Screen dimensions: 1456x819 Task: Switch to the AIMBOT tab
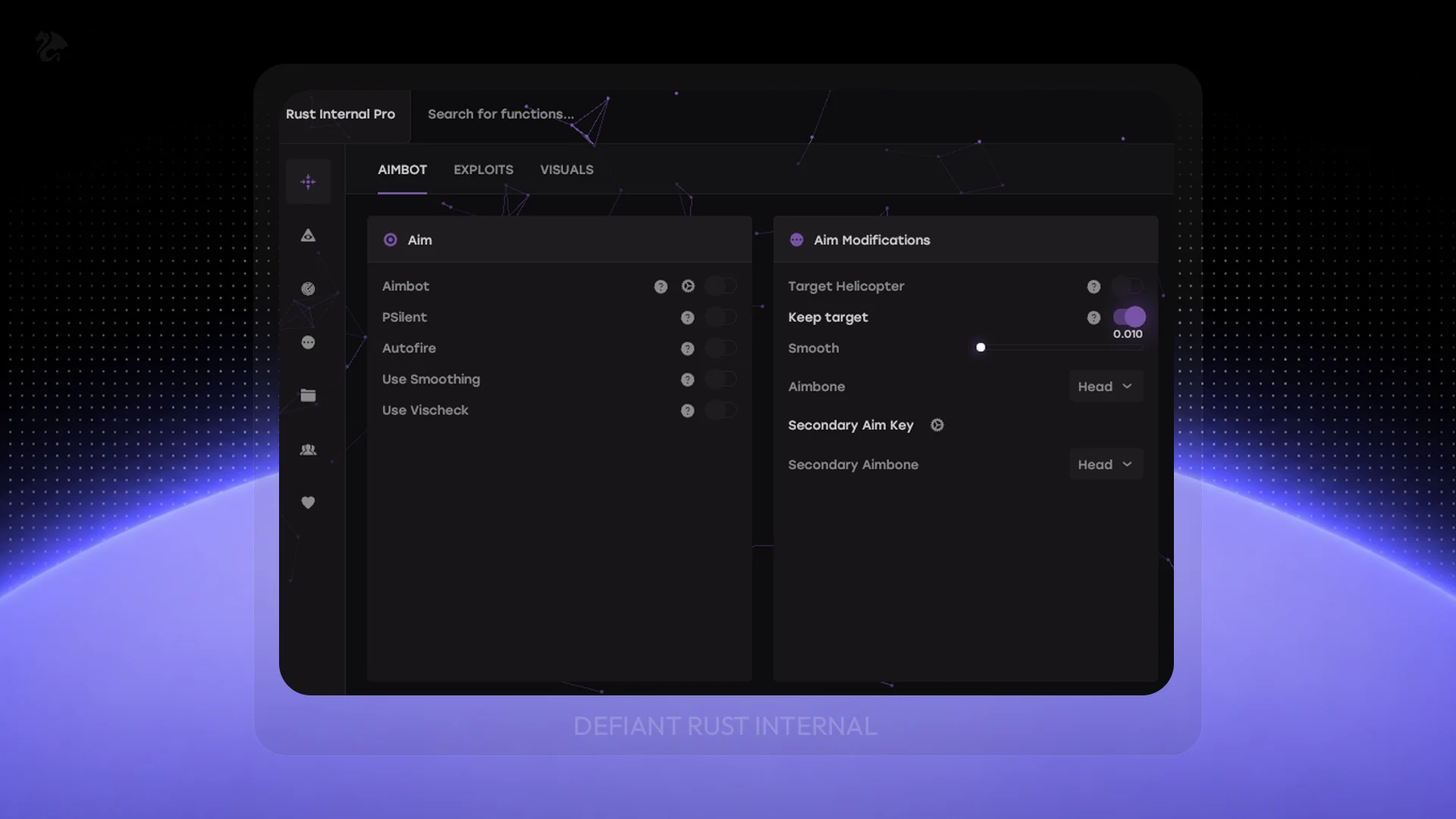tap(403, 170)
